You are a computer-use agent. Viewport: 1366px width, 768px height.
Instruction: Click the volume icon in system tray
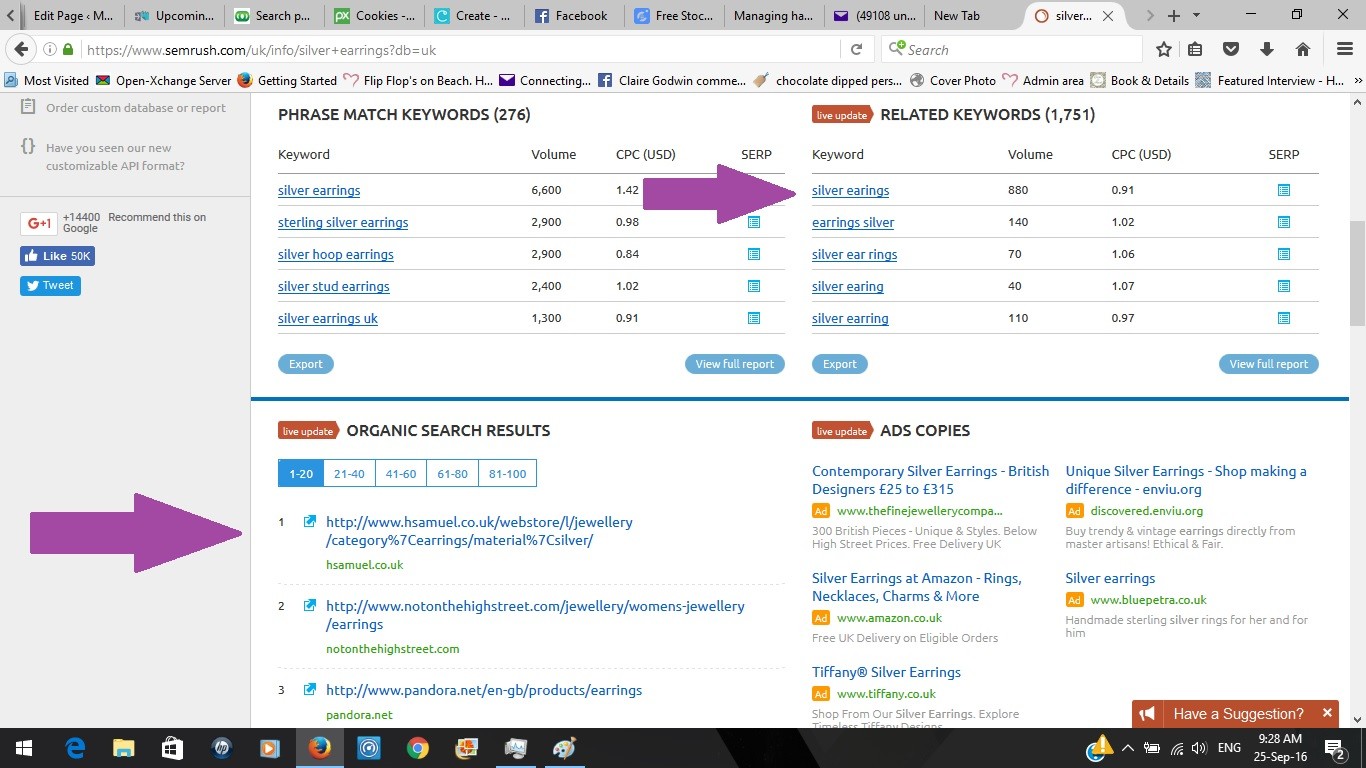tap(1199, 748)
